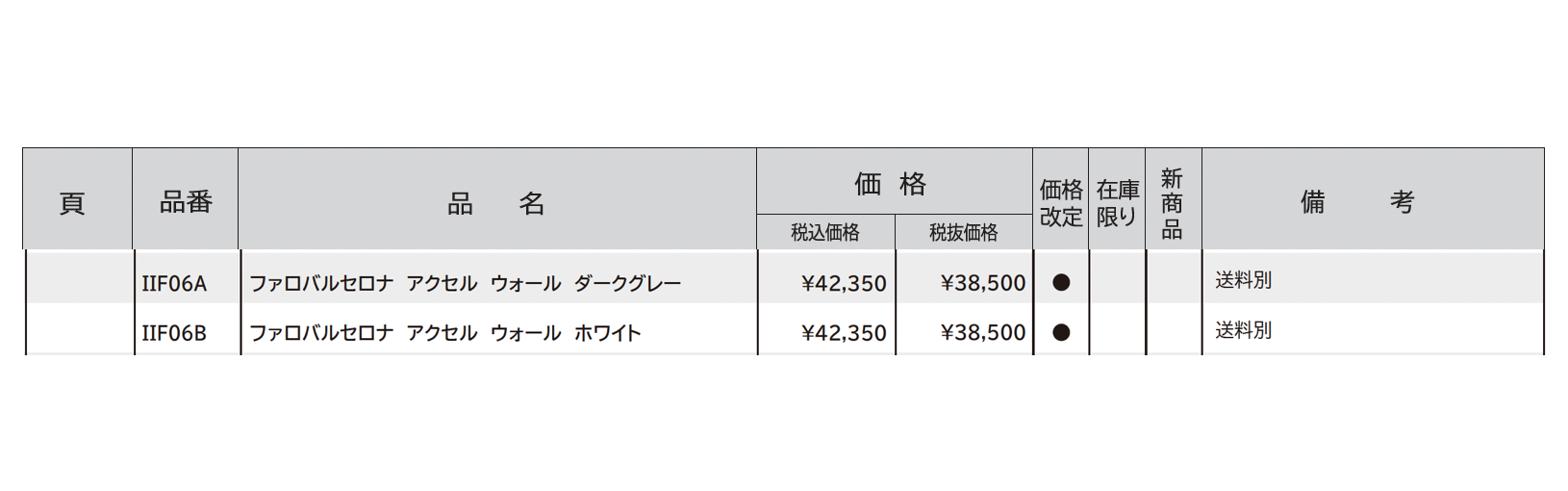Click product code IIF06A
The width and height of the screenshot is (1568, 491).
pyautogui.click(x=174, y=283)
